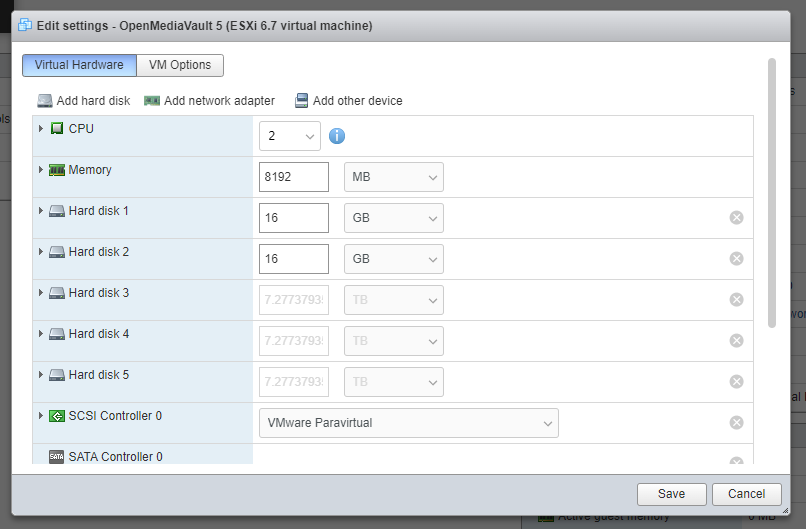Click the Hard disk 5 drive icon
This screenshot has height=529, width=806.
[57, 375]
